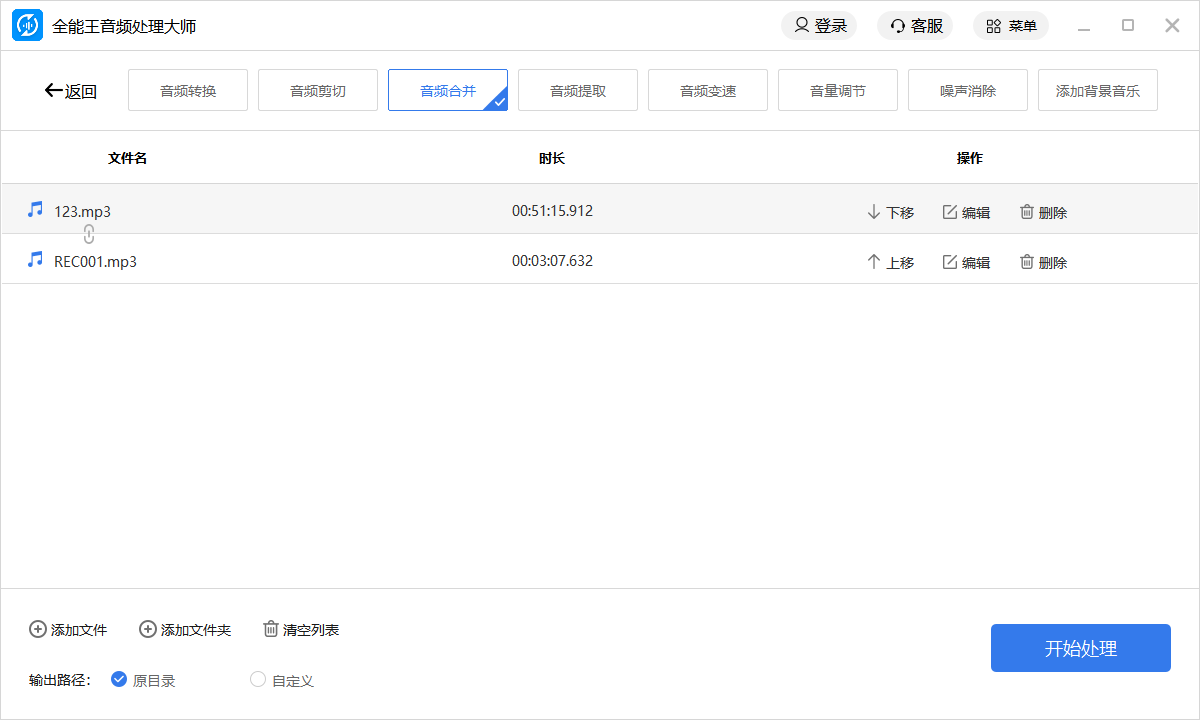Open the 菜单 menu
The width and height of the screenshot is (1200, 720).
pos(1010,26)
